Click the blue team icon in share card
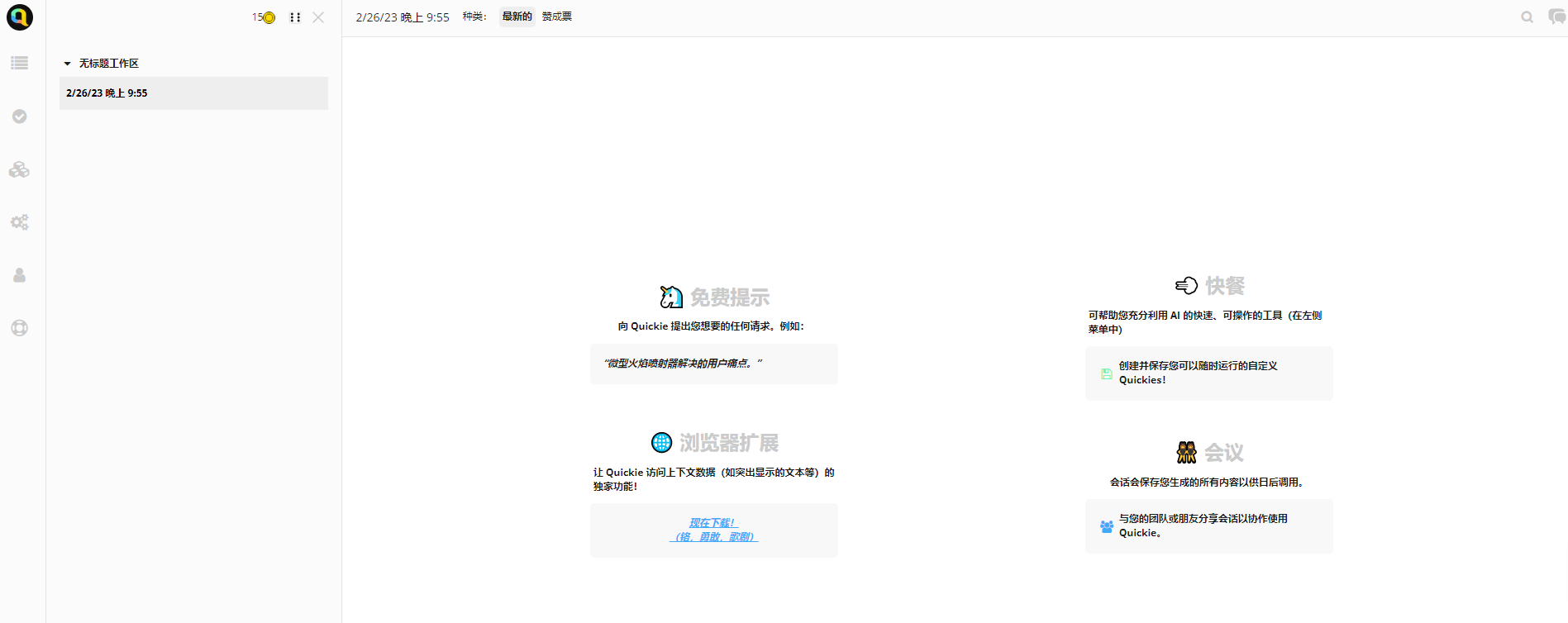Image resolution: width=1568 pixels, height=623 pixels. click(x=1107, y=526)
